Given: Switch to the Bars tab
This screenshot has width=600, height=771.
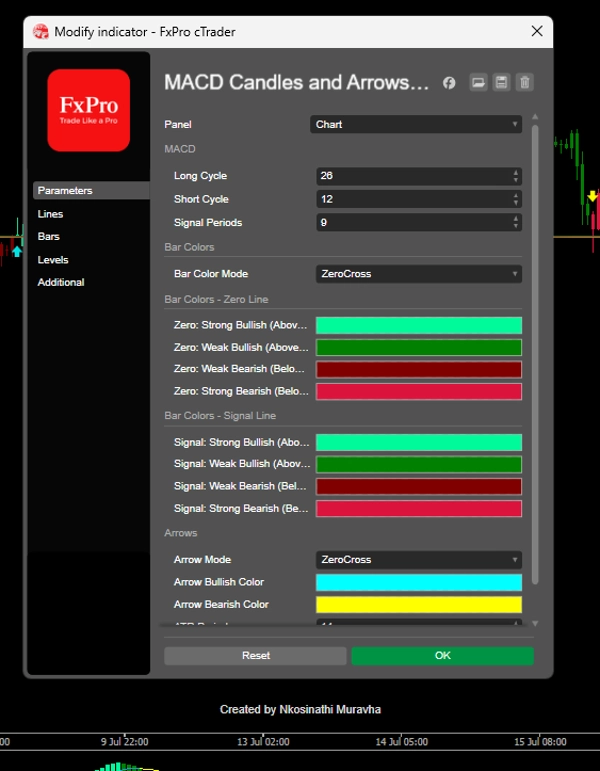Looking at the screenshot, I should click(48, 237).
